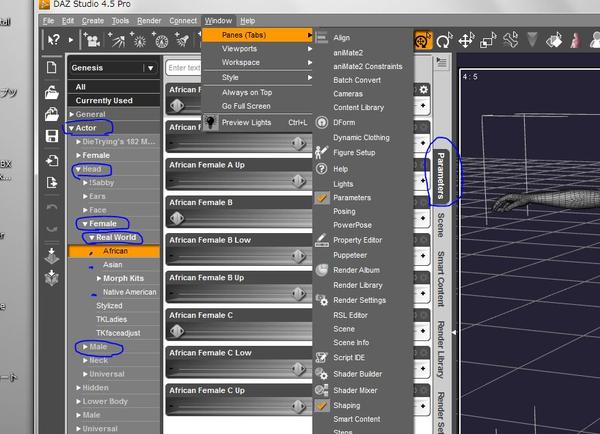Save the scene with floppy icon
The height and width of the screenshot is (434, 600).
click(52, 136)
